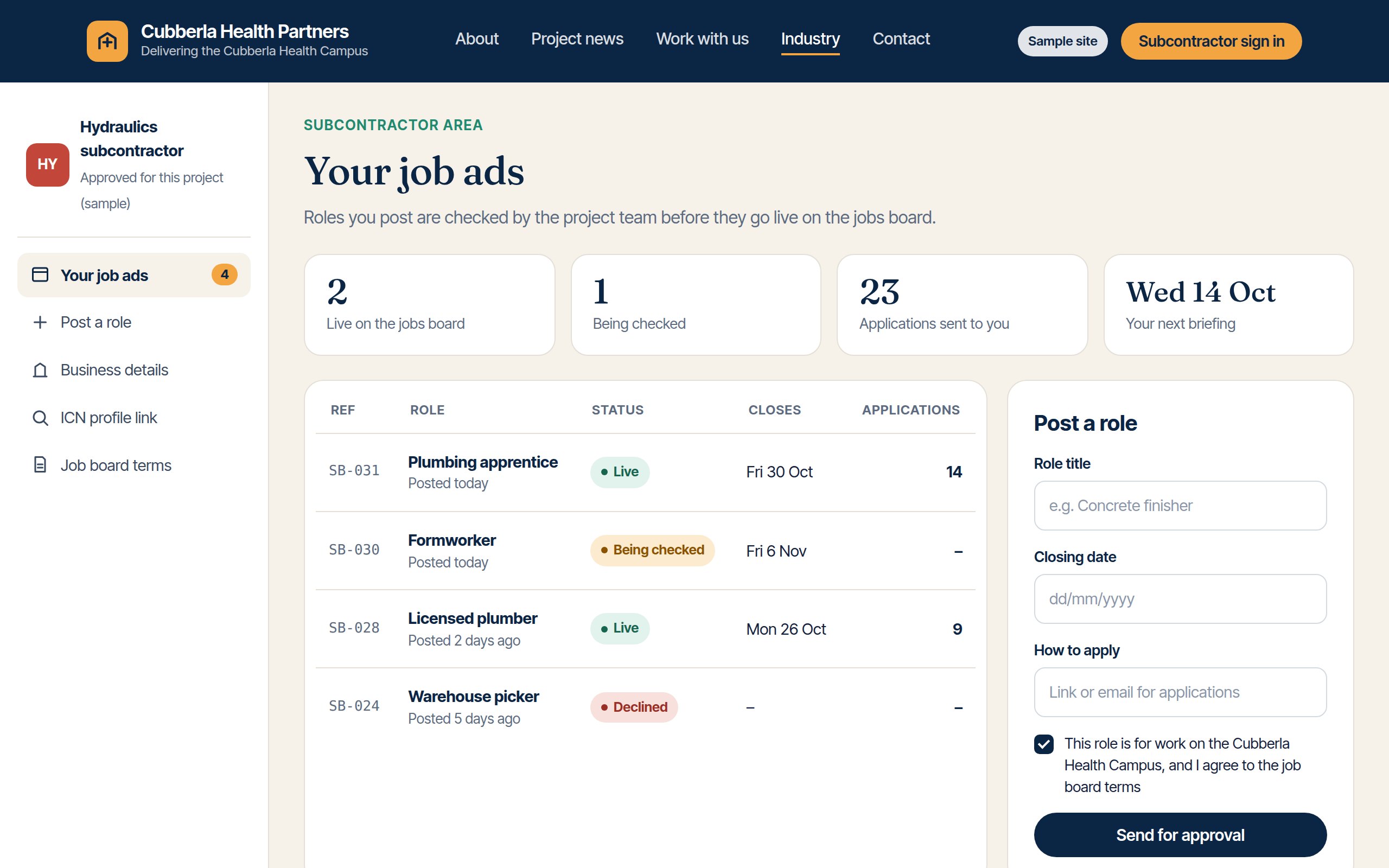Click the Licensed plumber role title
The width and height of the screenshot is (1389, 868).
(x=473, y=618)
